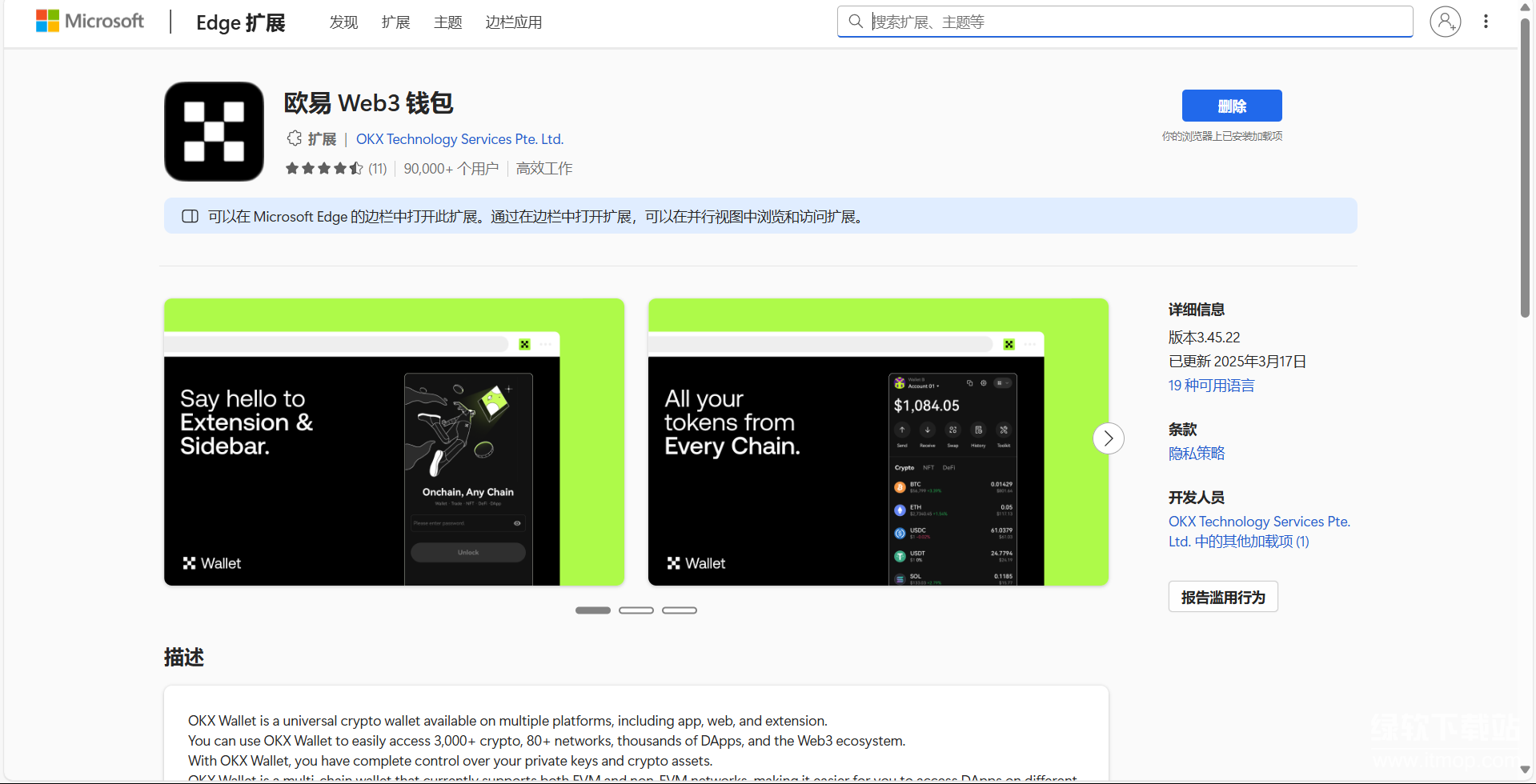Click the OKX Web3 wallet extension logo
The height and width of the screenshot is (784, 1536).
pyautogui.click(x=214, y=131)
